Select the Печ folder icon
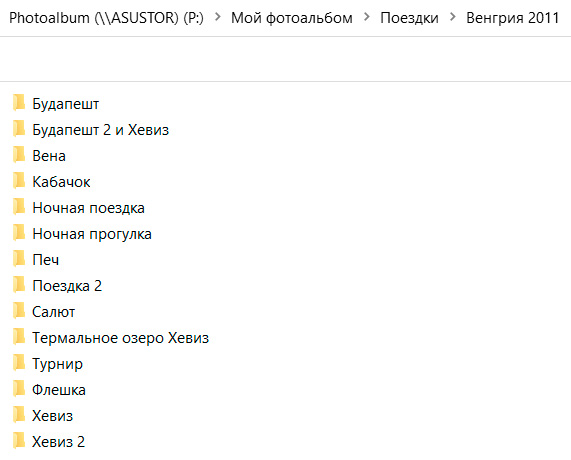Image resolution: width=571 pixels, height=460 pixels. 19,259
